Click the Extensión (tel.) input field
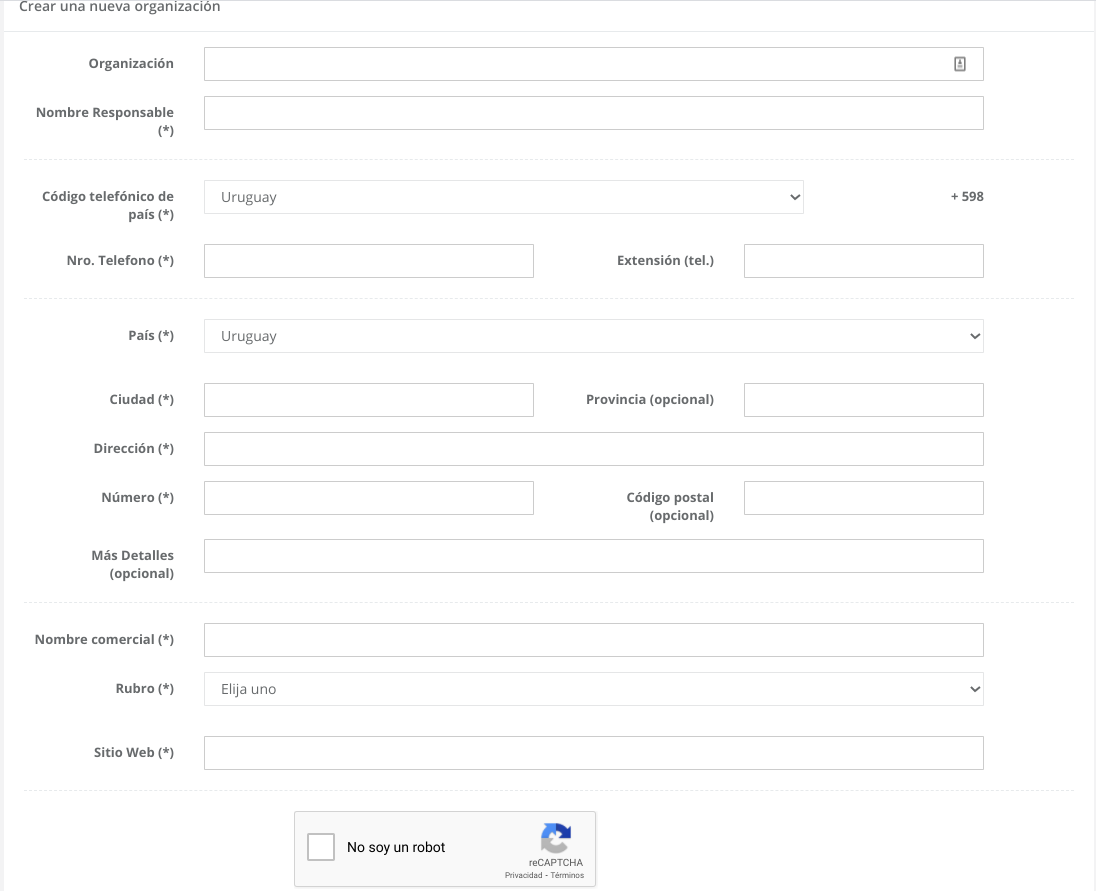Viewport: 1096px width, 891px height. point(863,261)
